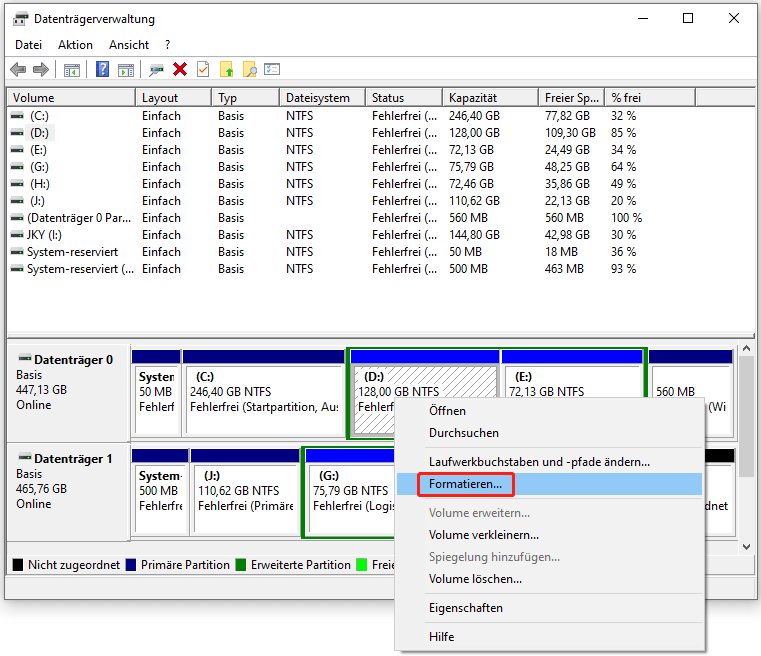Click the connect drive icon in the toolbar

(x=156, y=70)
